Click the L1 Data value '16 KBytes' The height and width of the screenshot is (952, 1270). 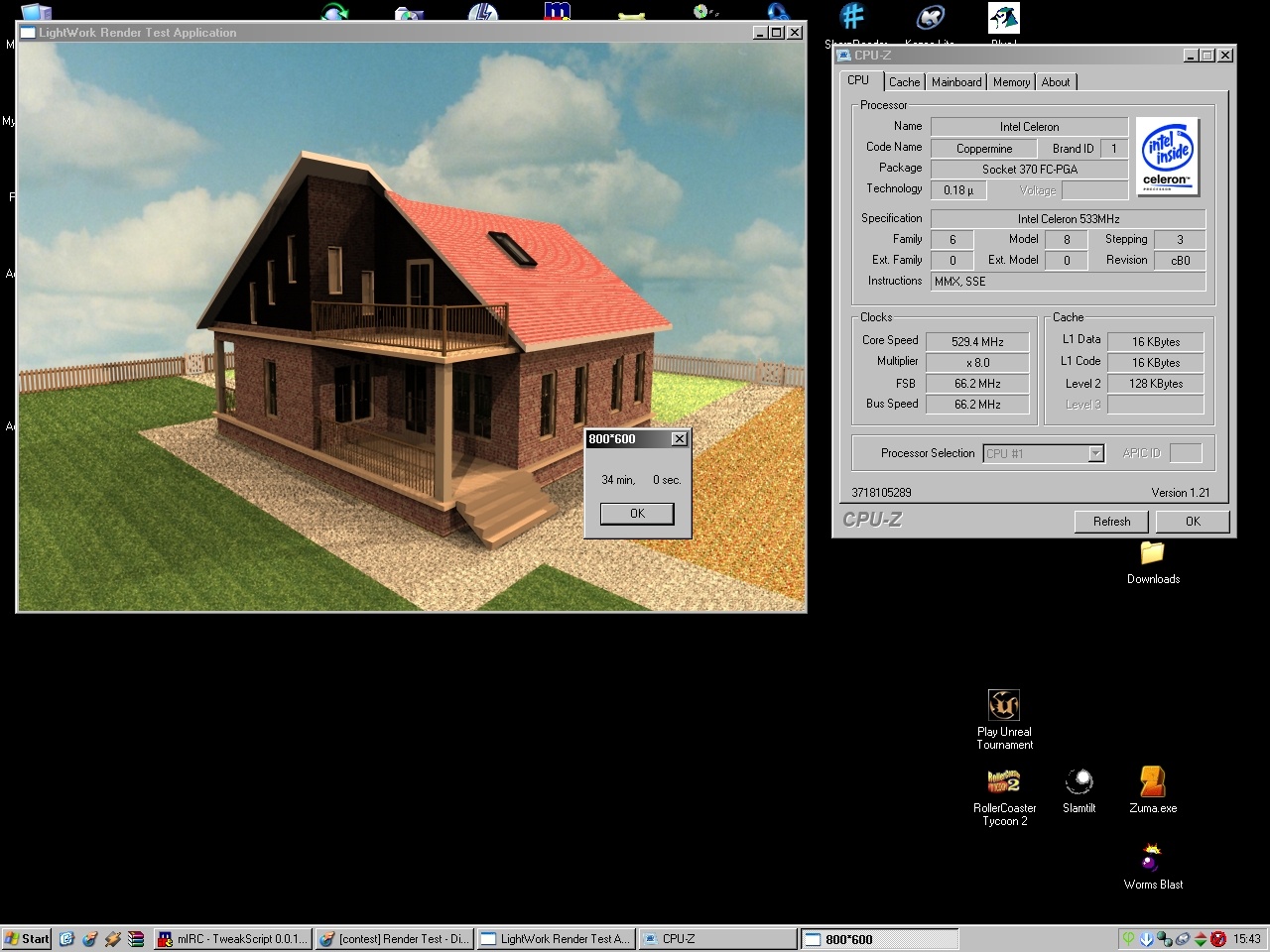coord(1155,342)
